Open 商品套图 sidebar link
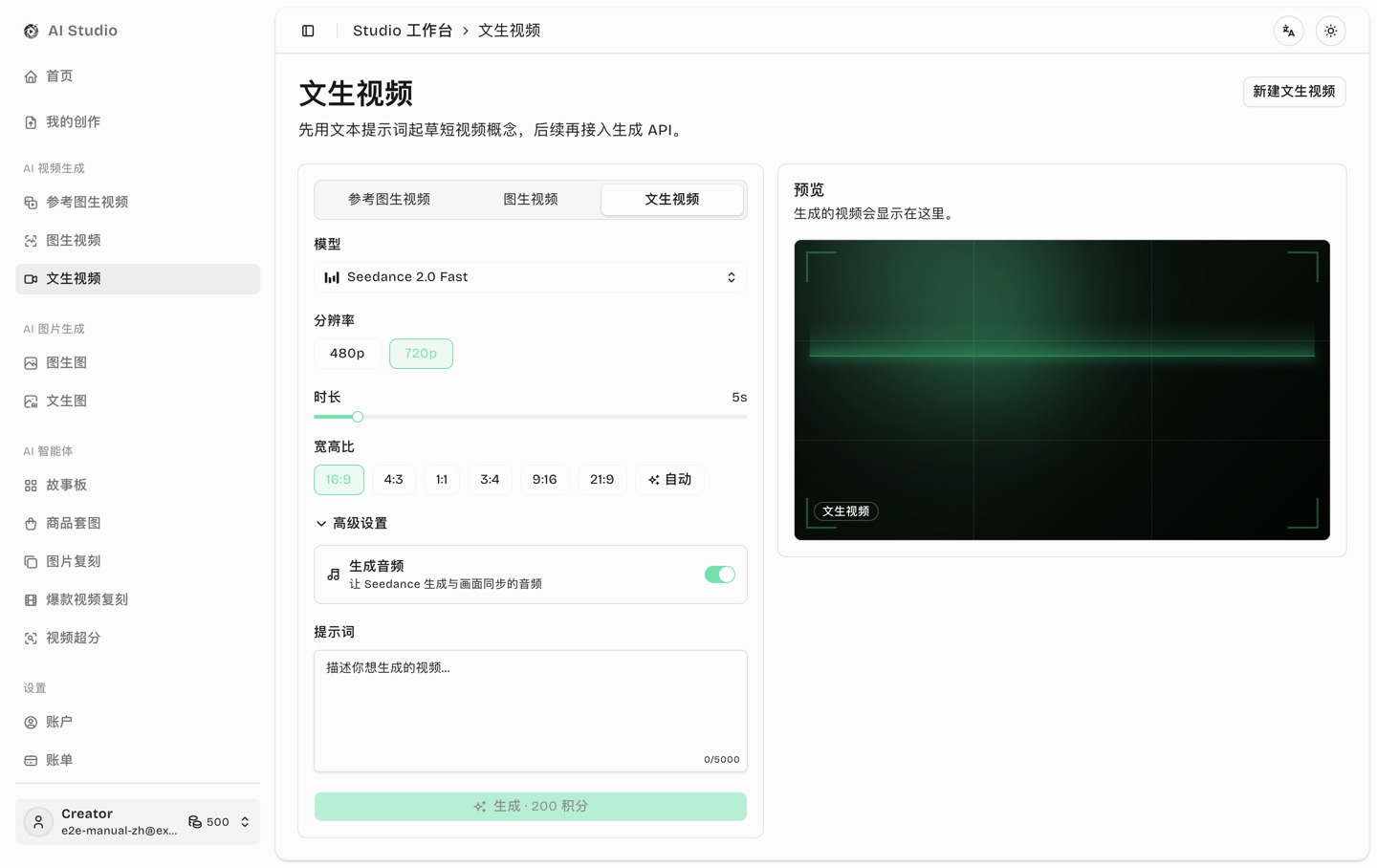This screenshot has width=1377, height=868. point(138,524)
